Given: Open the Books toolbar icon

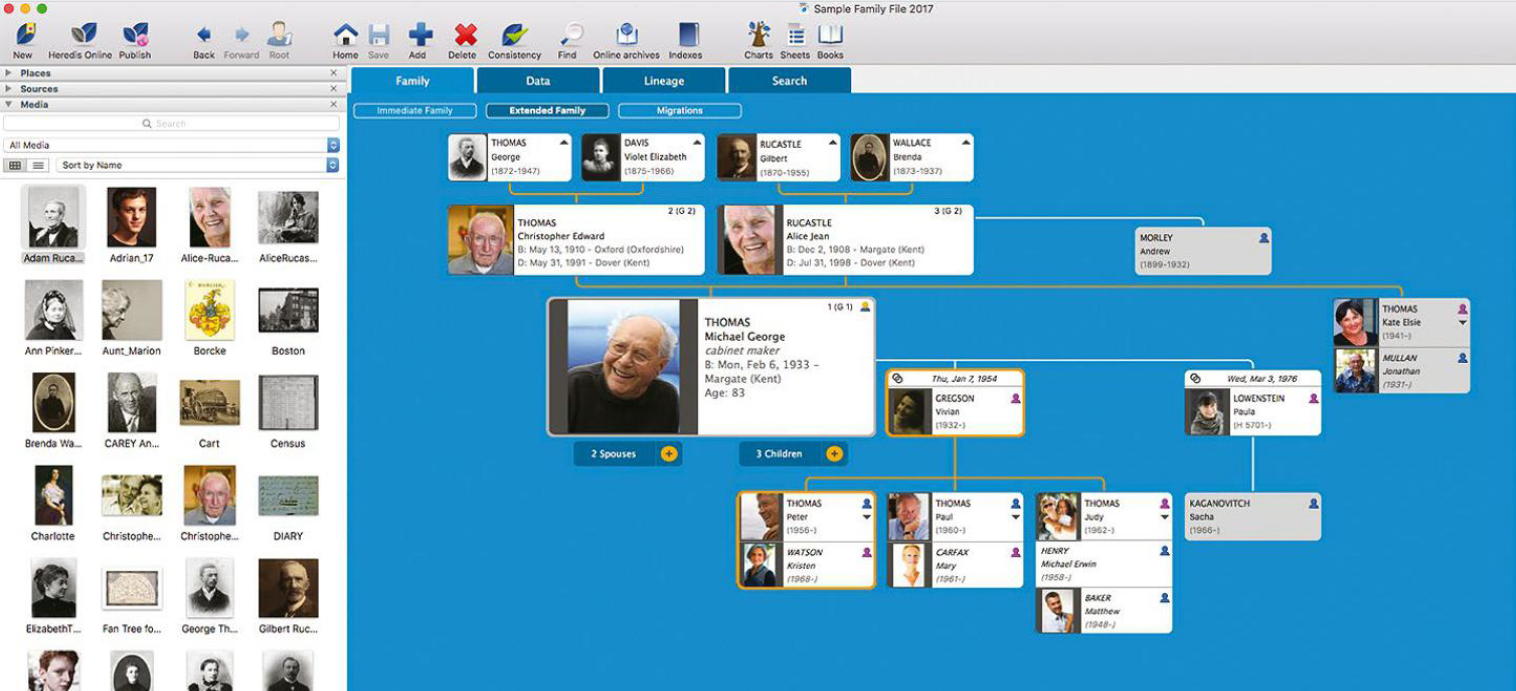Looking at the screenshot, I should coord(830,35).
